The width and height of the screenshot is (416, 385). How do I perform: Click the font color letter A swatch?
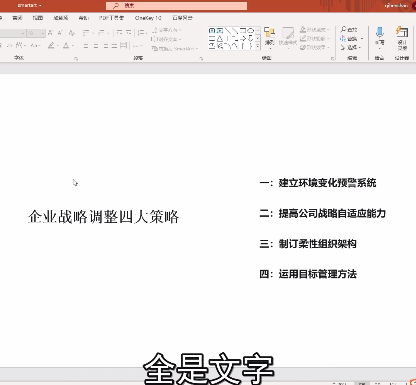[x=66, y=45]
